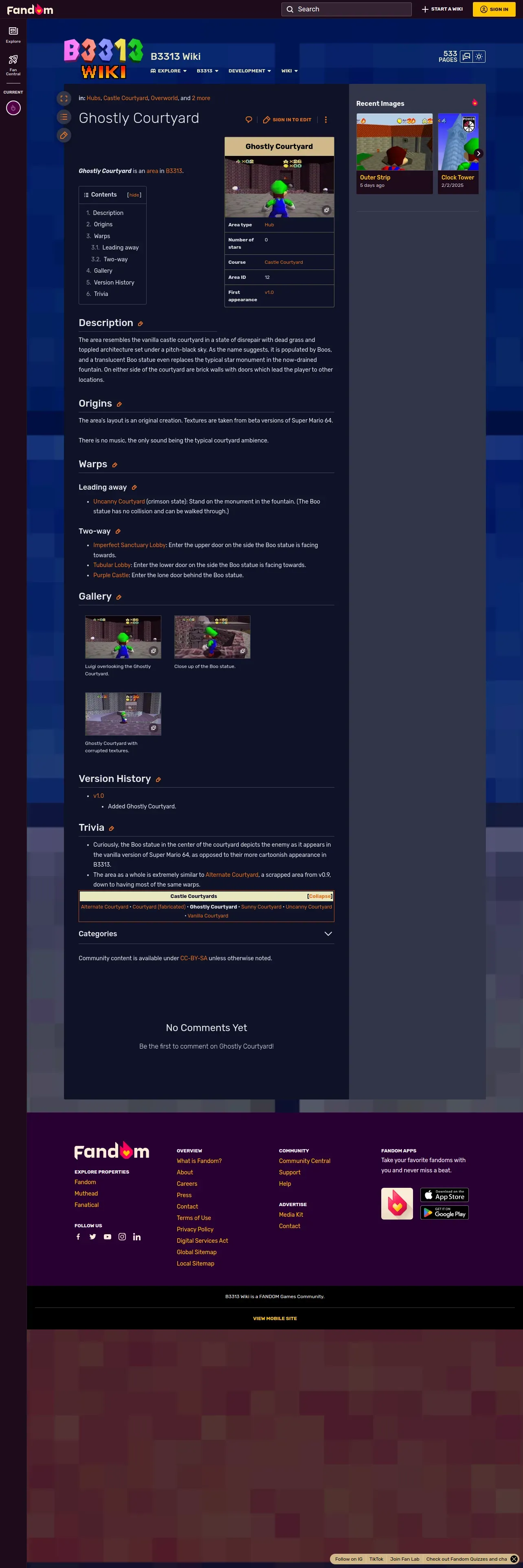Screen dimensions: 523x1568
Task: Open the Tubular Lobby link
Action: [112, 565]
